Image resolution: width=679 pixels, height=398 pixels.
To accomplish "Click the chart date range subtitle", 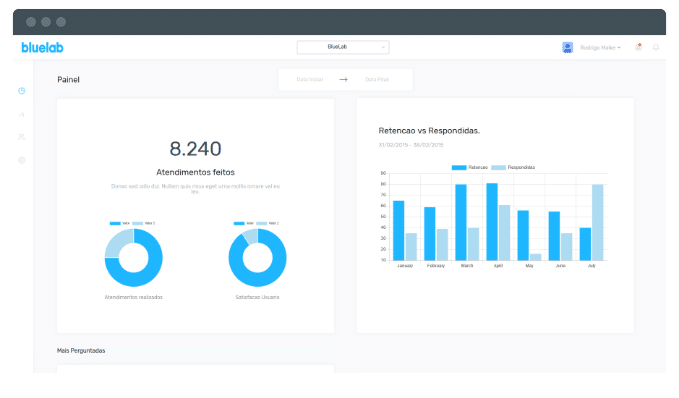I will [411, 145].
